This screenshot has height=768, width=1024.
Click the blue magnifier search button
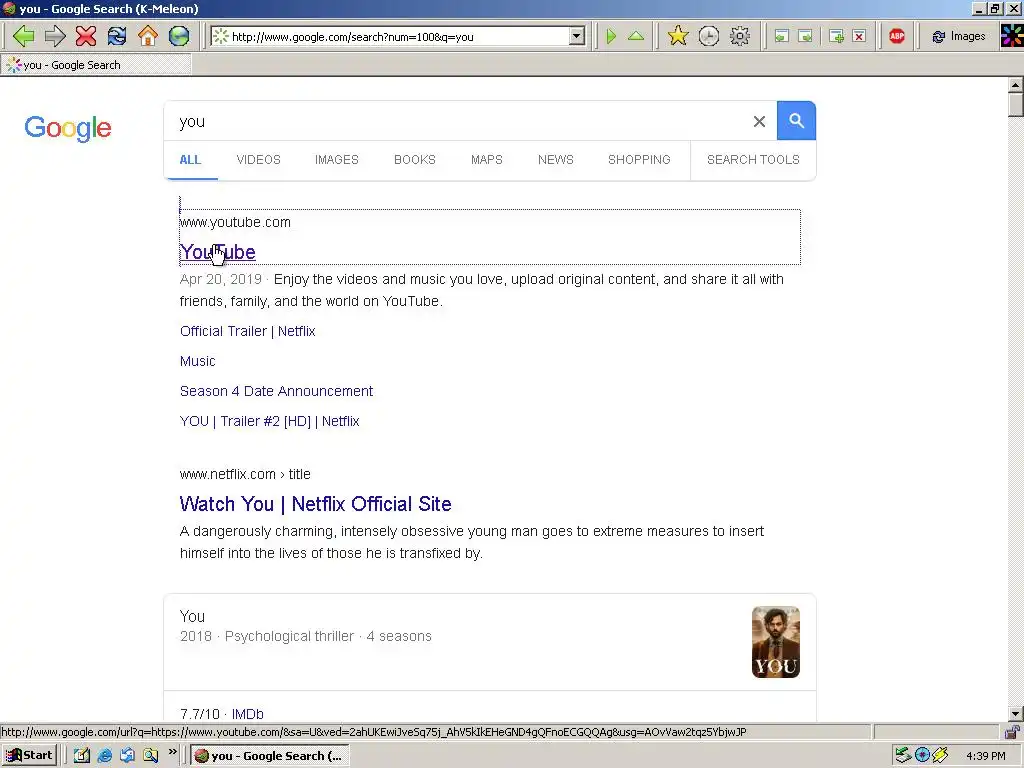[x=796, y=120]
